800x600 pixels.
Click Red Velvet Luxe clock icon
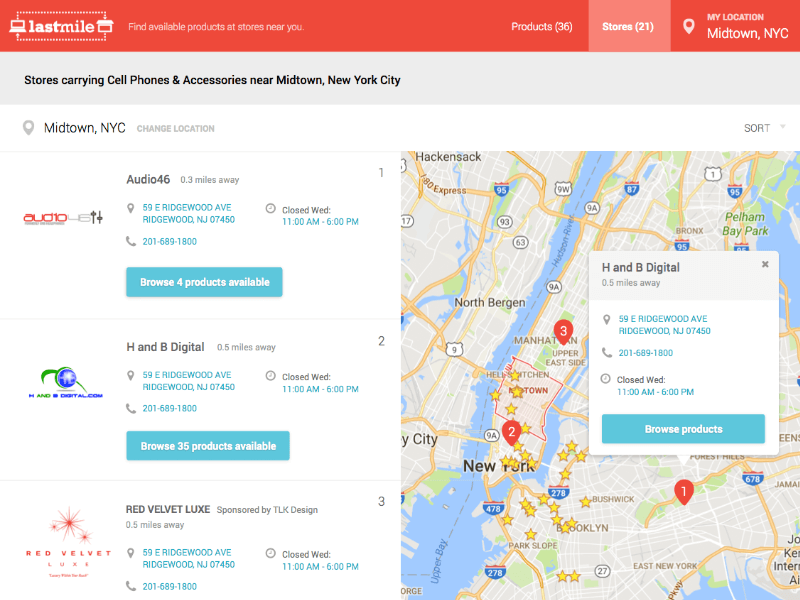pos(270,554)
